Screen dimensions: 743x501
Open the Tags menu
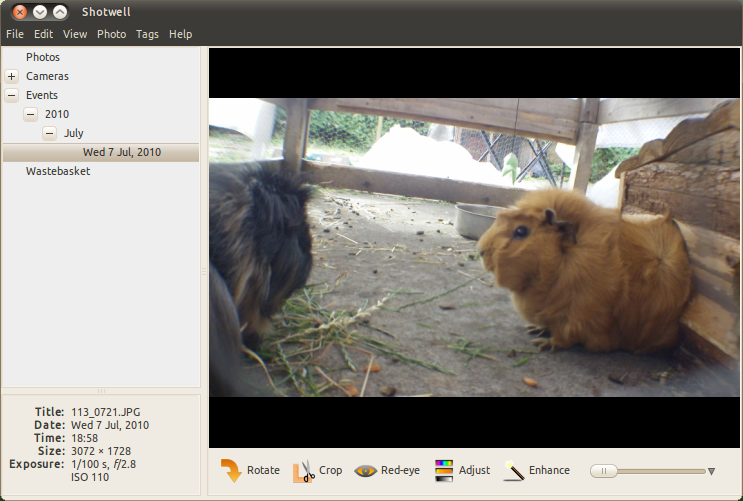(147, 34)
